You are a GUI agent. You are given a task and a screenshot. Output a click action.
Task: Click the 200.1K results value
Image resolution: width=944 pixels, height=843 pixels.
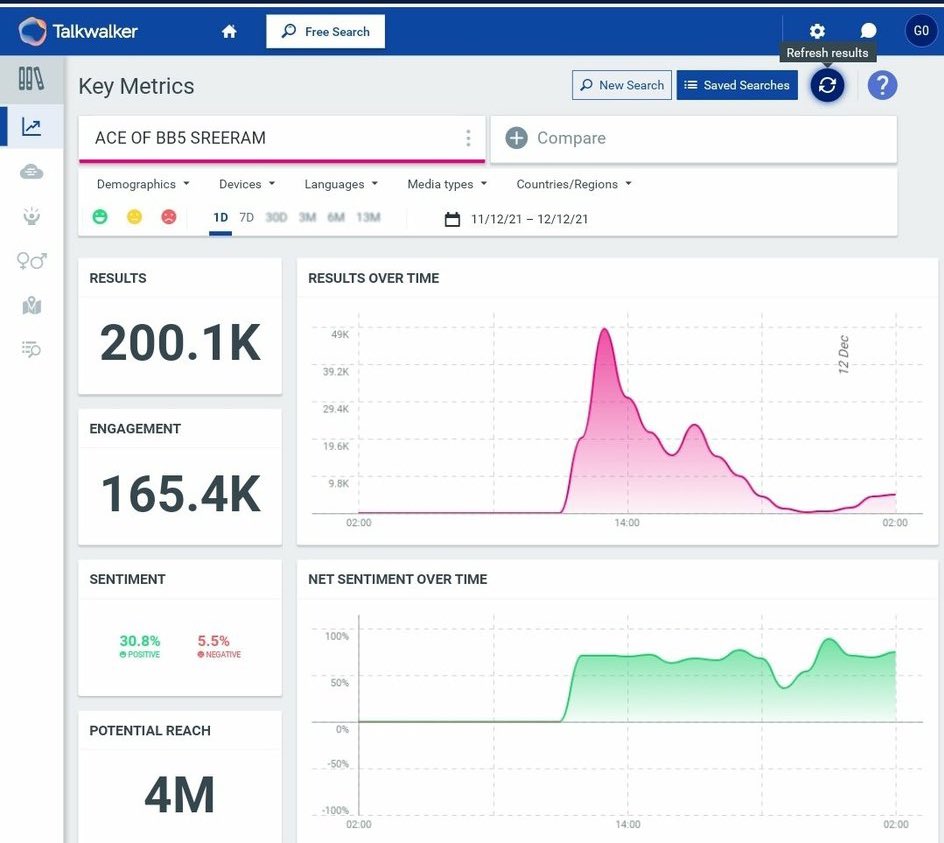coord(180,343)
